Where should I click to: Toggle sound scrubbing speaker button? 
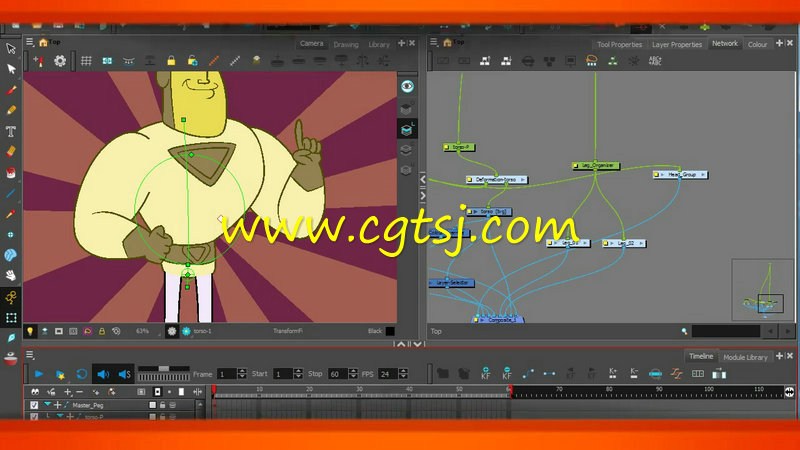click(x=124, y=374)
